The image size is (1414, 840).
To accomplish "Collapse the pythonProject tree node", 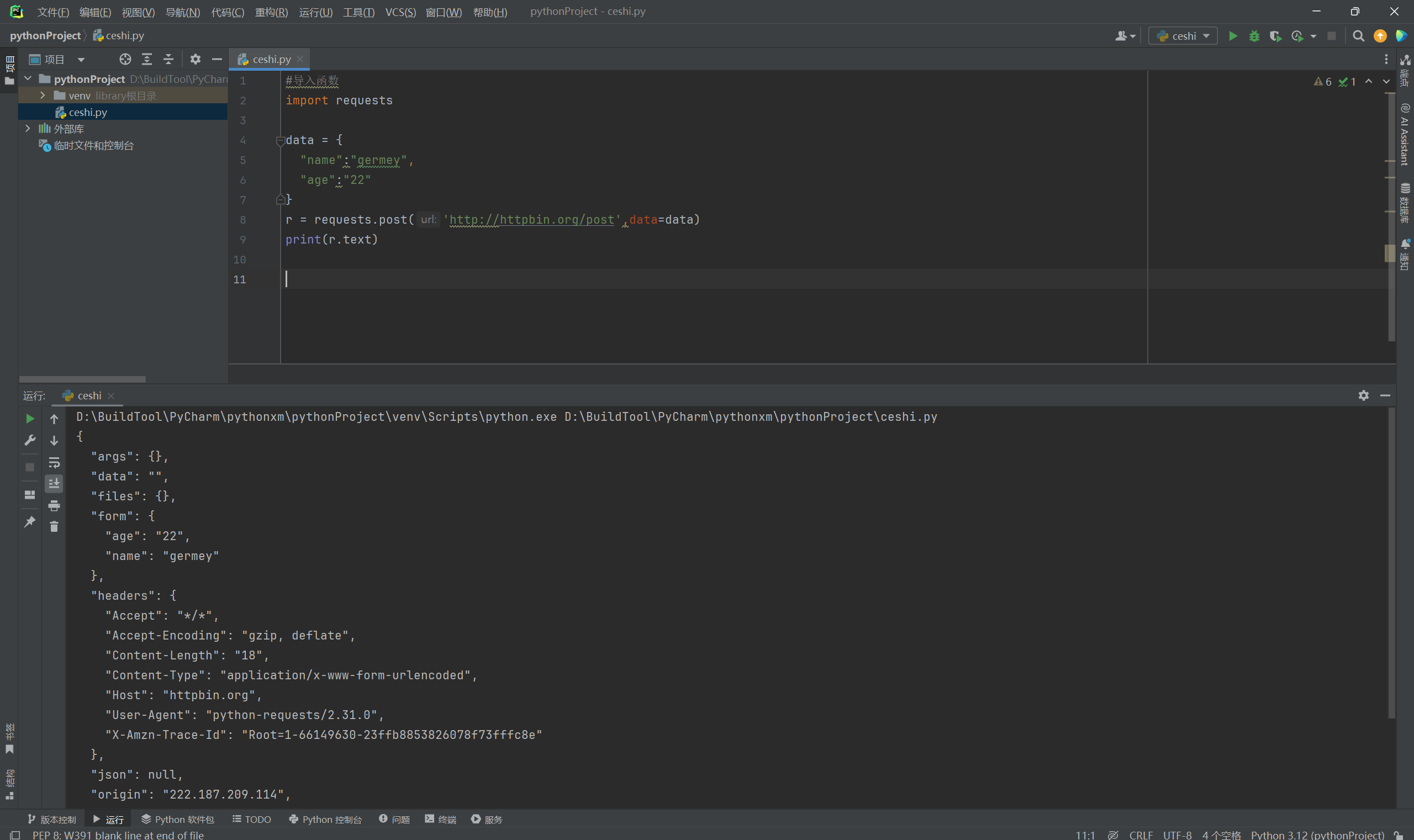I will [x=28, y=78].
